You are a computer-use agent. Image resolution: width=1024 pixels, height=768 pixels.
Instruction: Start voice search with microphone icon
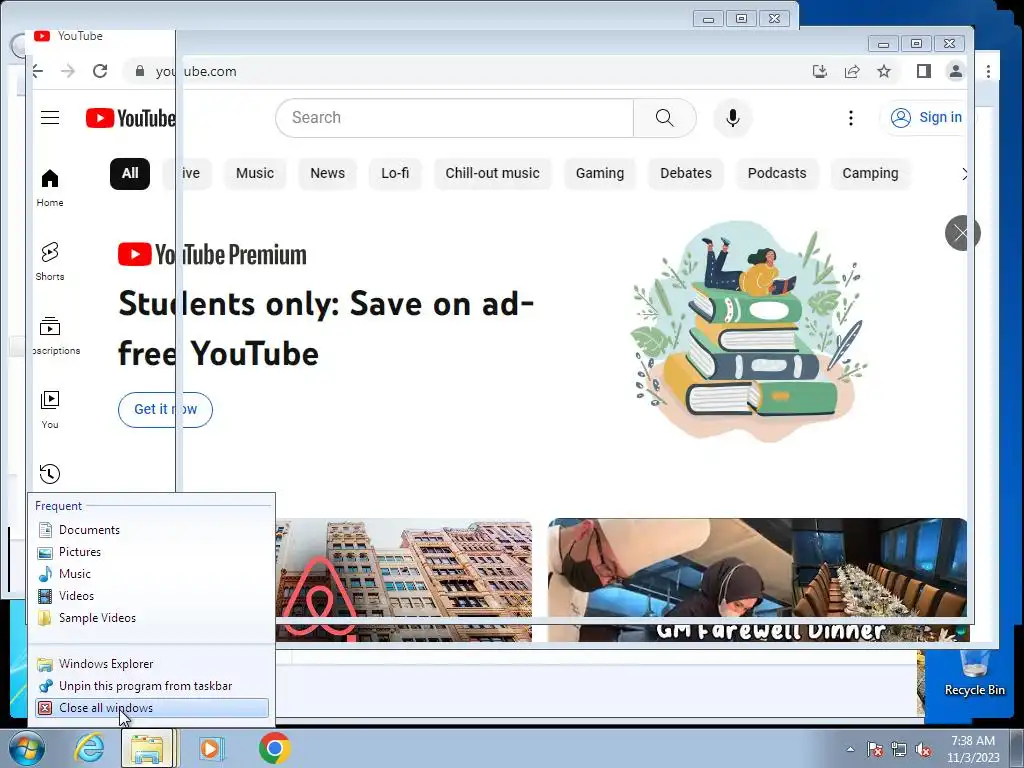(x=733, y=118)
